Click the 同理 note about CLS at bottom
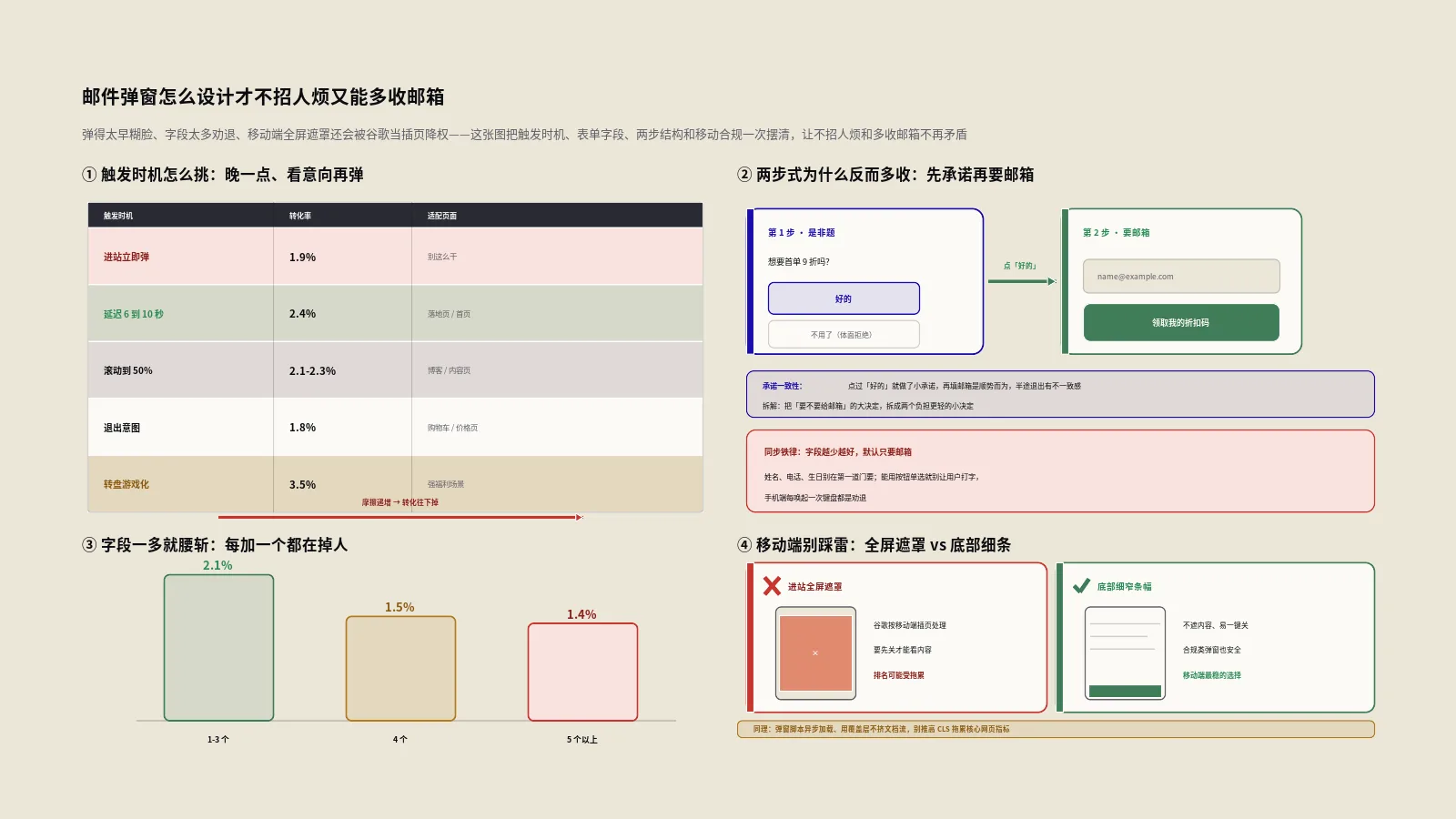The width and height of the screenshot is (1456, 819). pos(1056,729)
